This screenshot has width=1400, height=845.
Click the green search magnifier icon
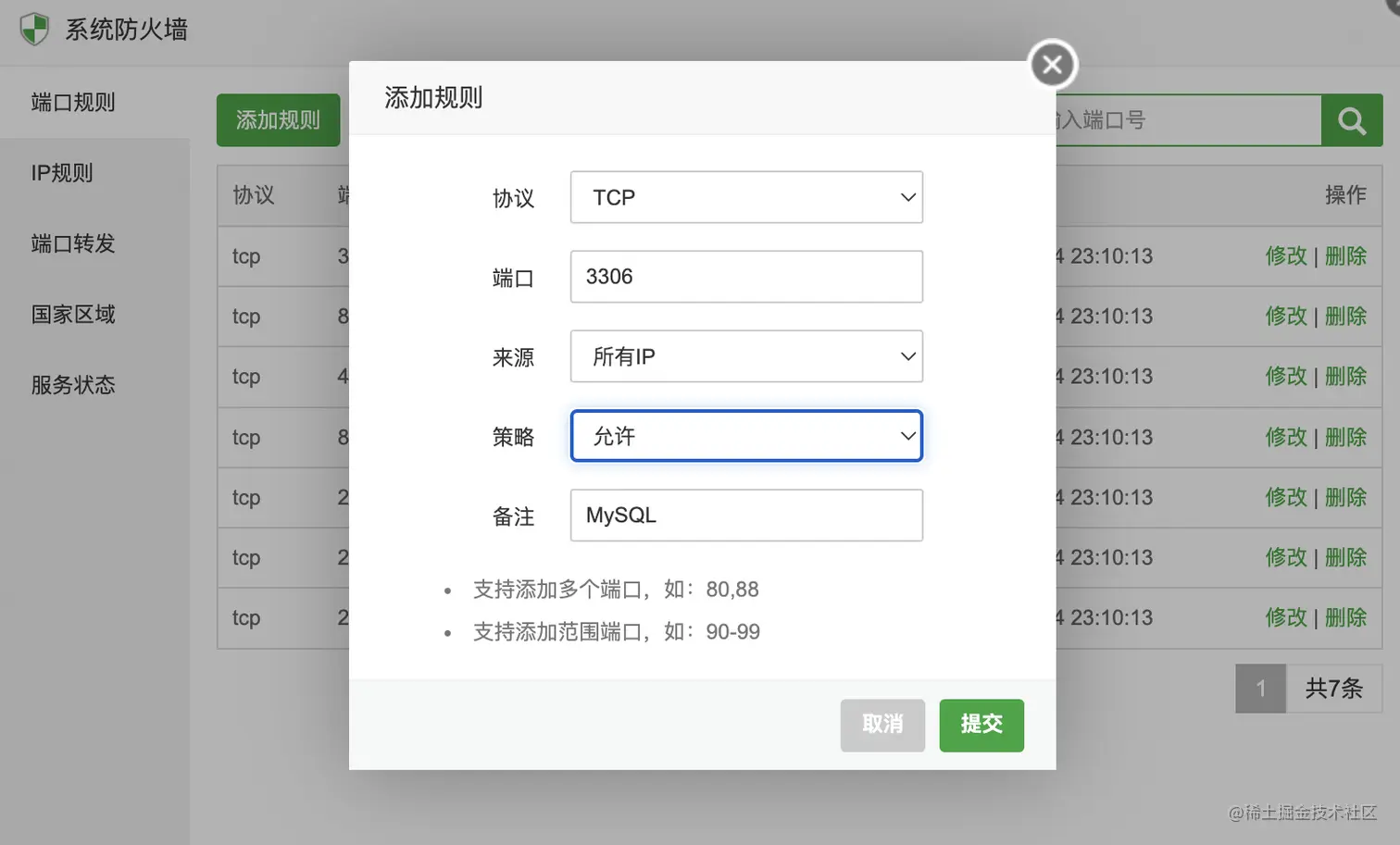(1352, 120)
